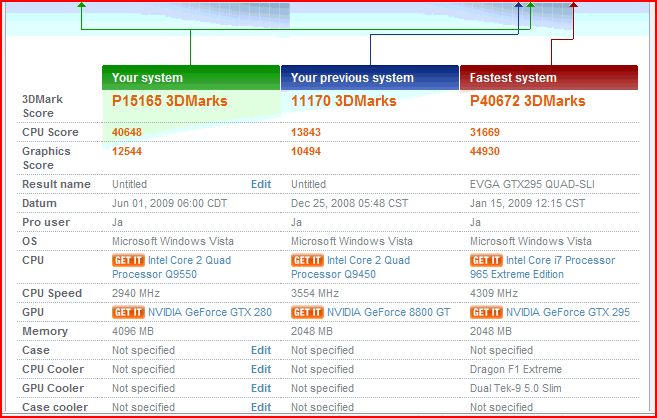Click CPU cooler Dragon F1 Extreme
The width and height of the screenshot is (657, 418).
click(516, 369)
